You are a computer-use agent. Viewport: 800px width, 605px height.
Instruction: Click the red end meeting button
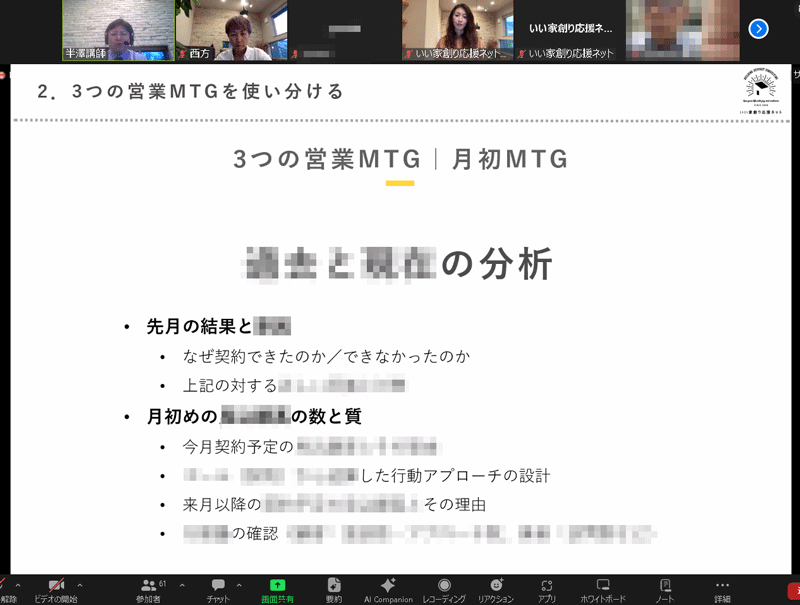794,588
